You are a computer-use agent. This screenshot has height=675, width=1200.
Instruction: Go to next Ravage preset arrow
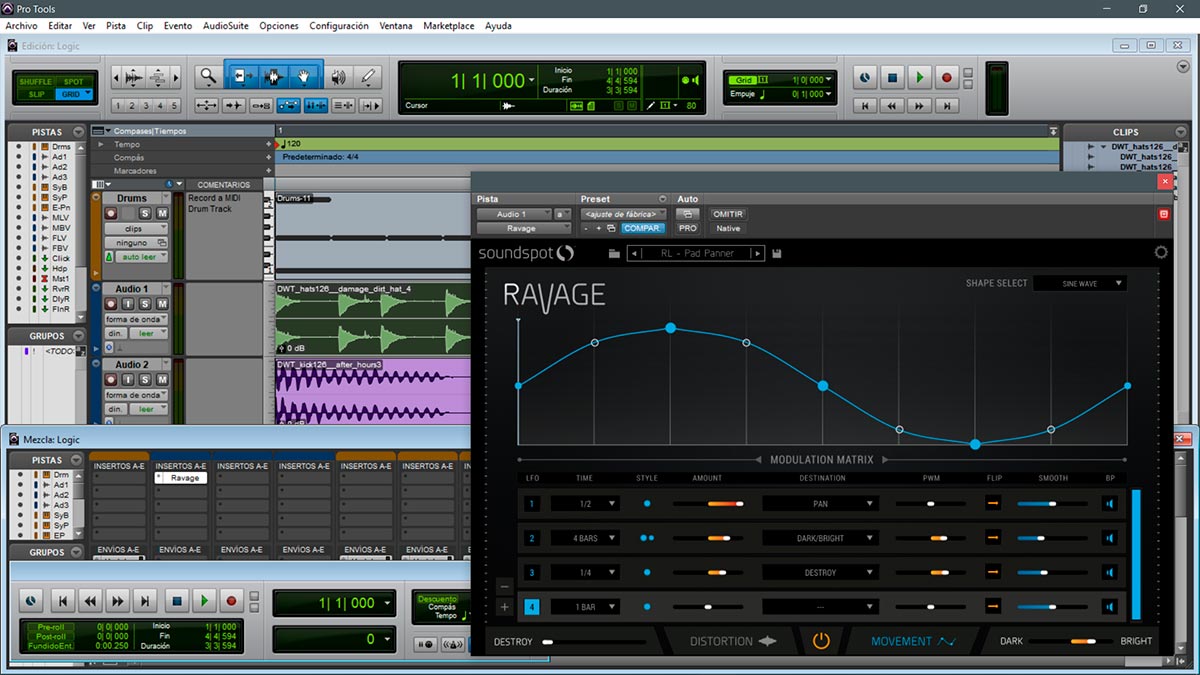[758, 254]
